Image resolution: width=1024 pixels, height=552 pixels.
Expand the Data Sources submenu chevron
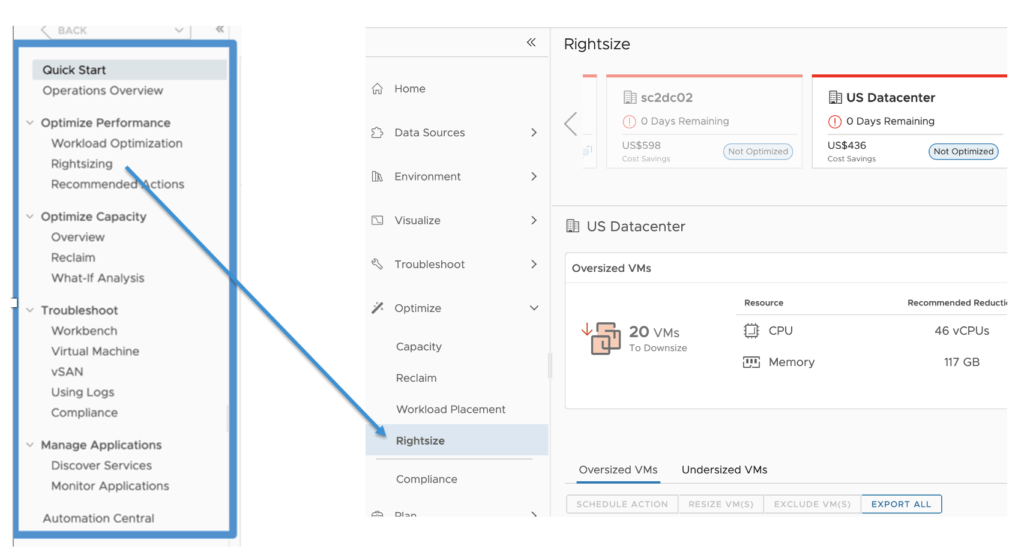click(x=534, y=133)
